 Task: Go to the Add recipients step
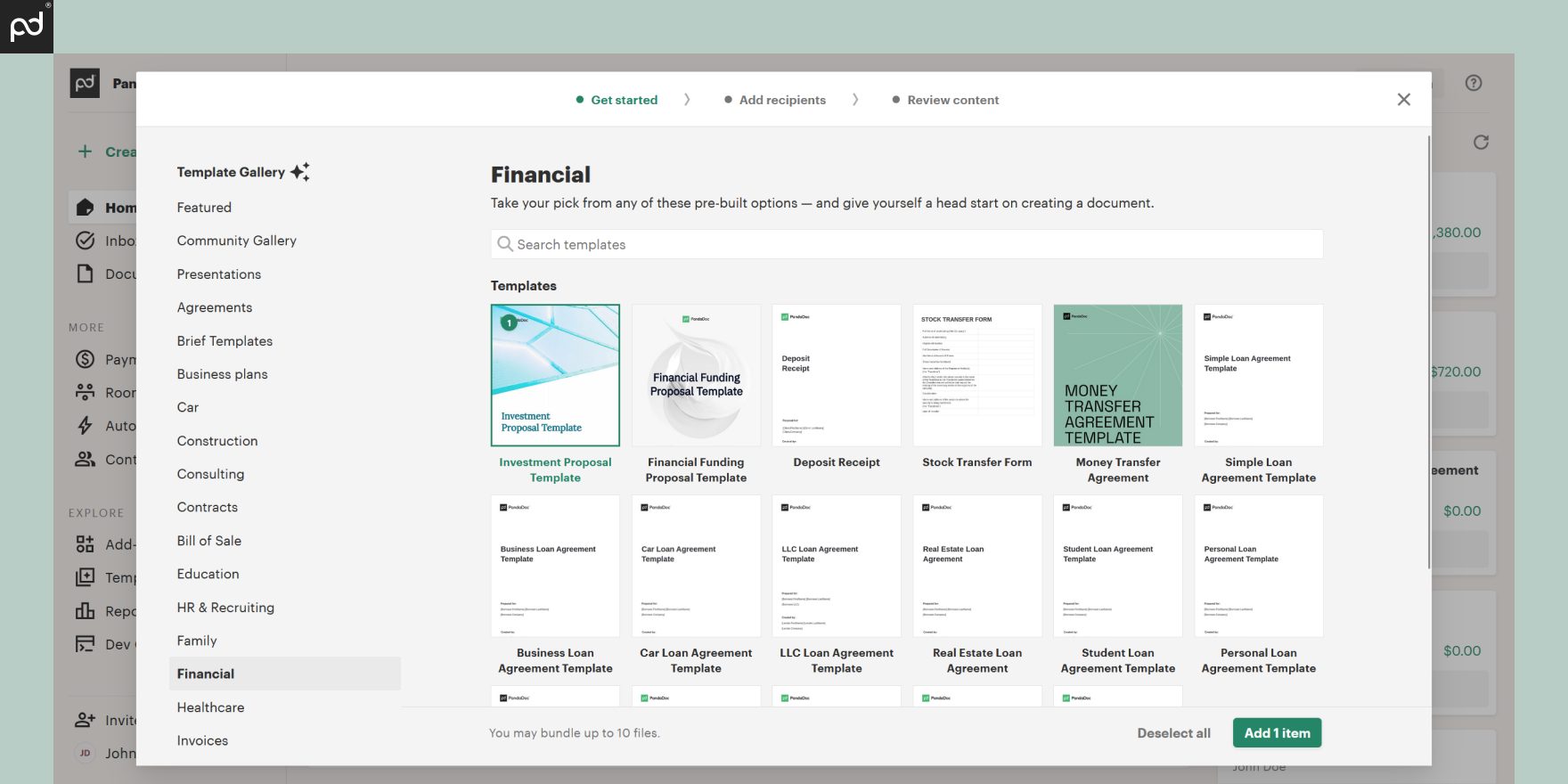[x=781, y=100]
